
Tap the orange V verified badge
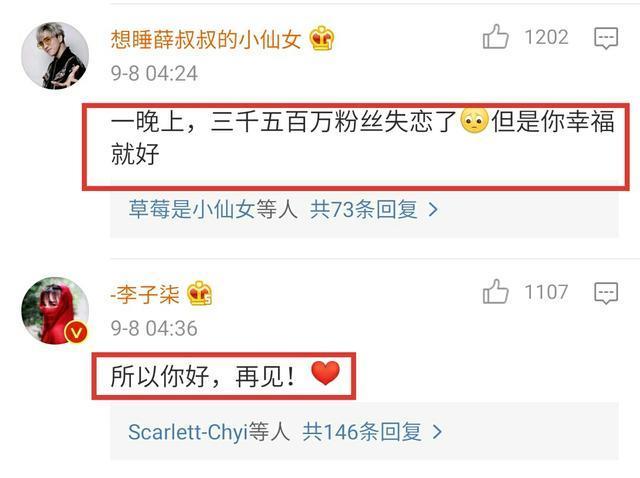point(76,333)
